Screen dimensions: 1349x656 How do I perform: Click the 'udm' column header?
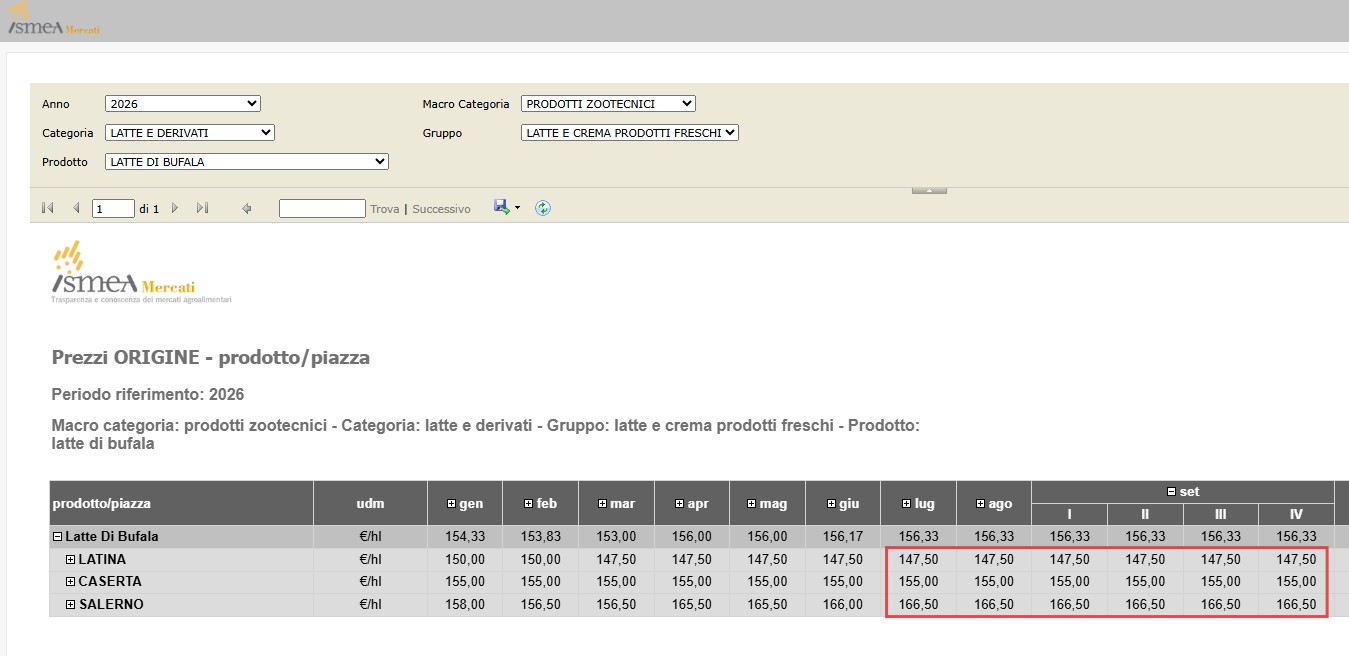coord(370,504)
